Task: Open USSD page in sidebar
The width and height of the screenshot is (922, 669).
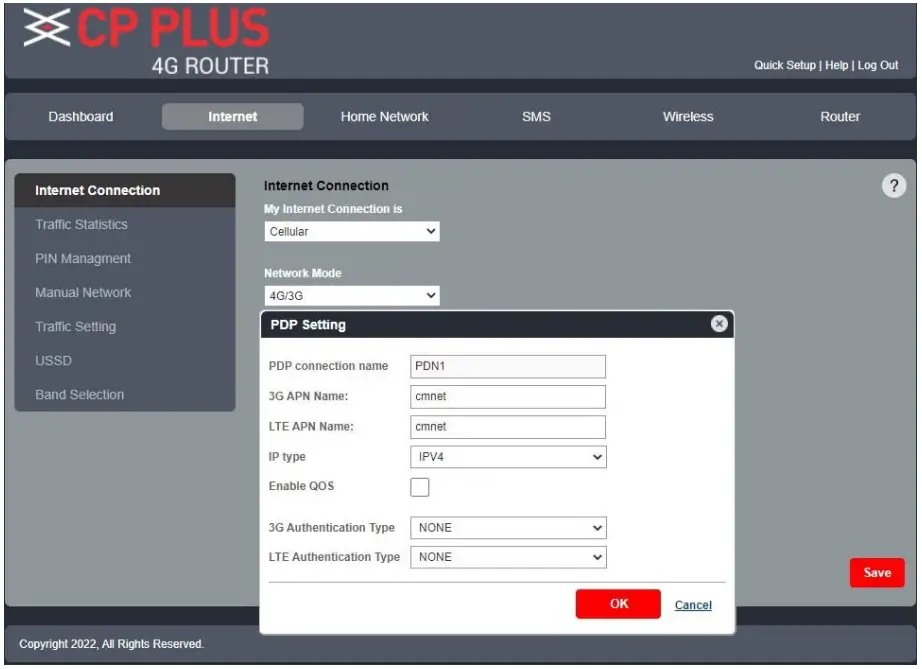Action: tap(54, 361)
